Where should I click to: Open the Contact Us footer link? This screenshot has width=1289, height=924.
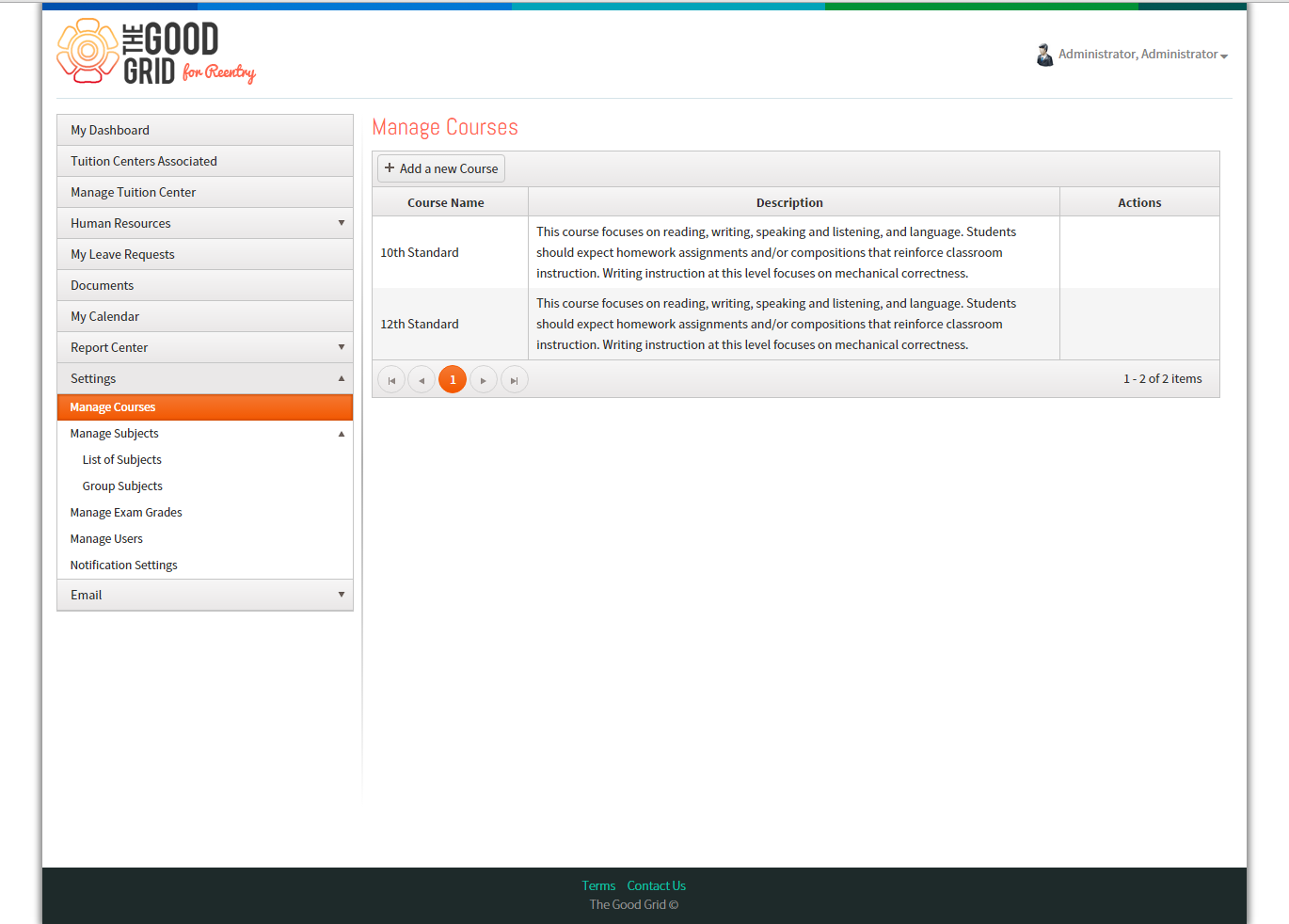[x=657, y=886]
